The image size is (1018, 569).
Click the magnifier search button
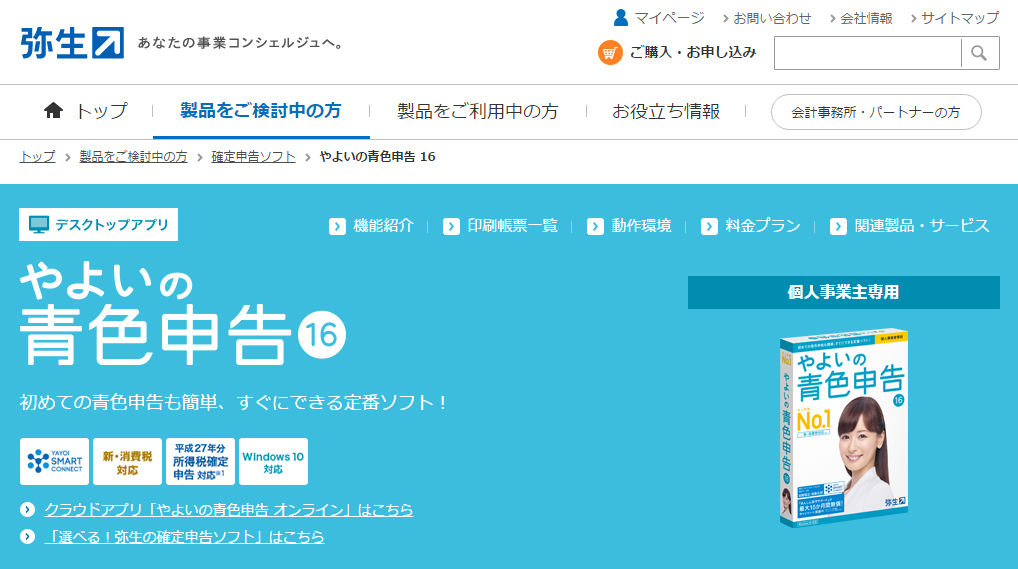979,53
